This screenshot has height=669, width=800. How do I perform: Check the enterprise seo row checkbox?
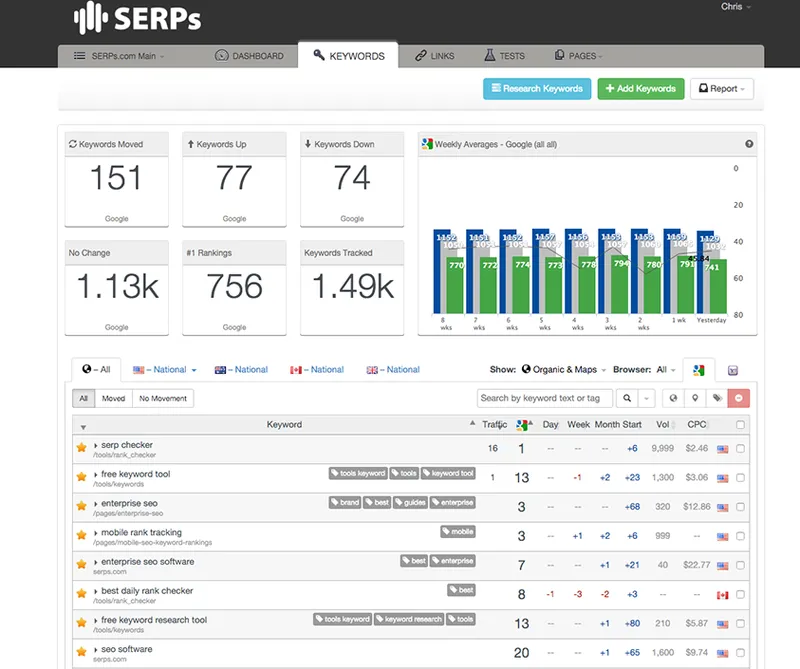click(x=740, y=507)
